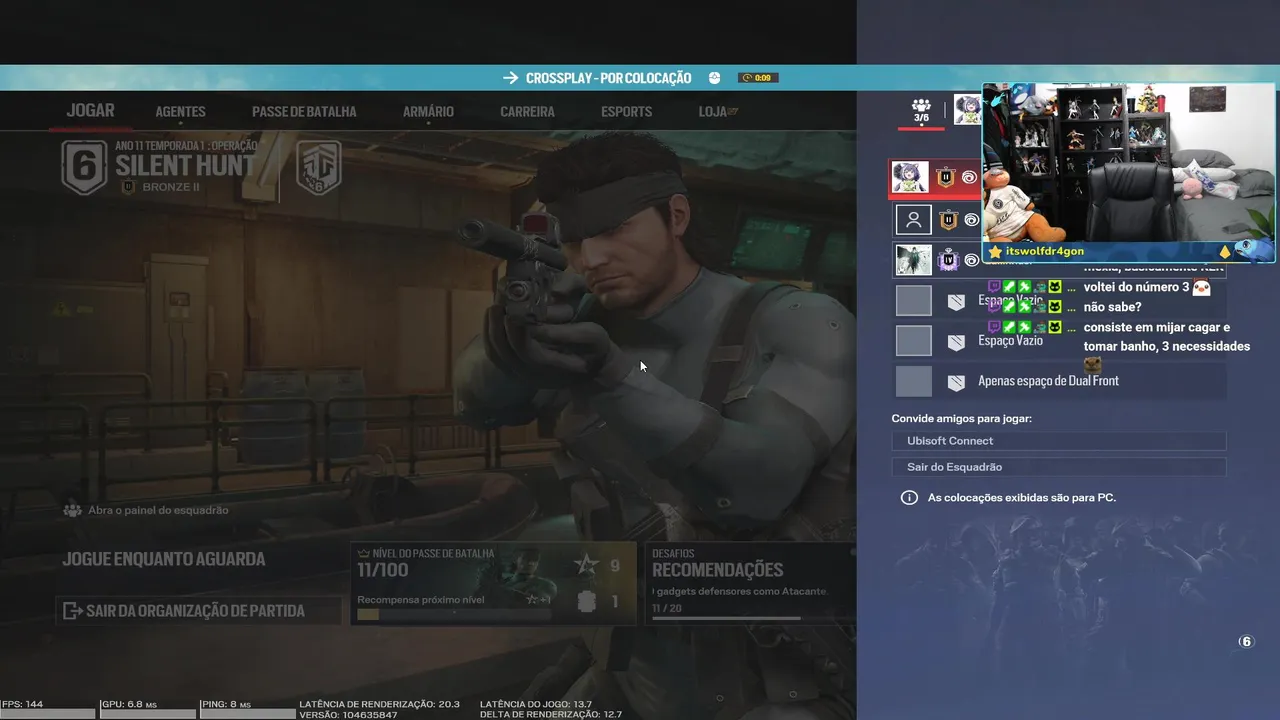The height and width of the screenshot is (720, 1280).
Task: Click the Ubisoft swirl beside the rank IV badge
Action: (x=971, y=260)
